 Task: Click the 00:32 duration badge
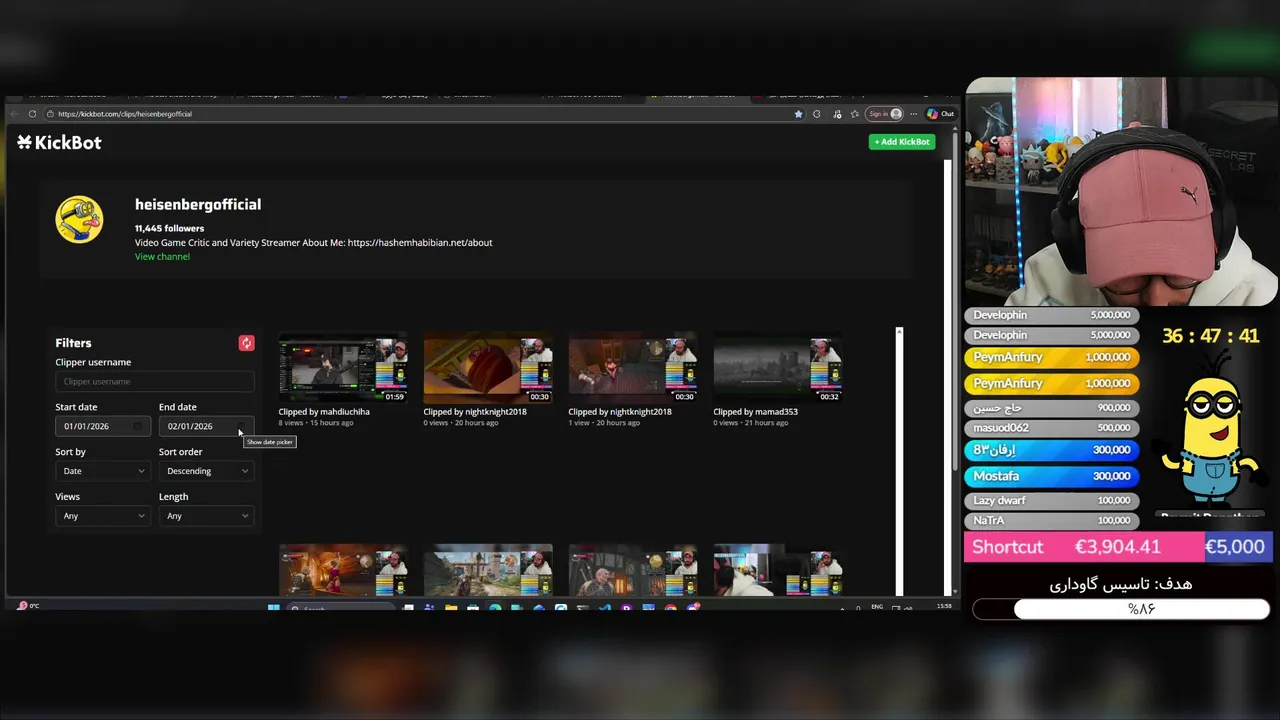coord(829,397)
